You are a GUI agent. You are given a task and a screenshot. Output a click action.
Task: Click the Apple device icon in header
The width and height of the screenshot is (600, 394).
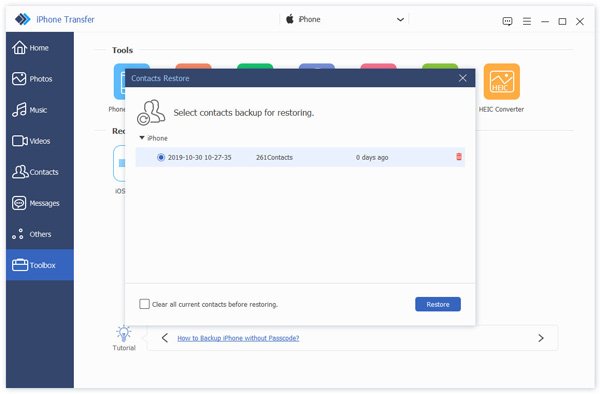(290, 19)
